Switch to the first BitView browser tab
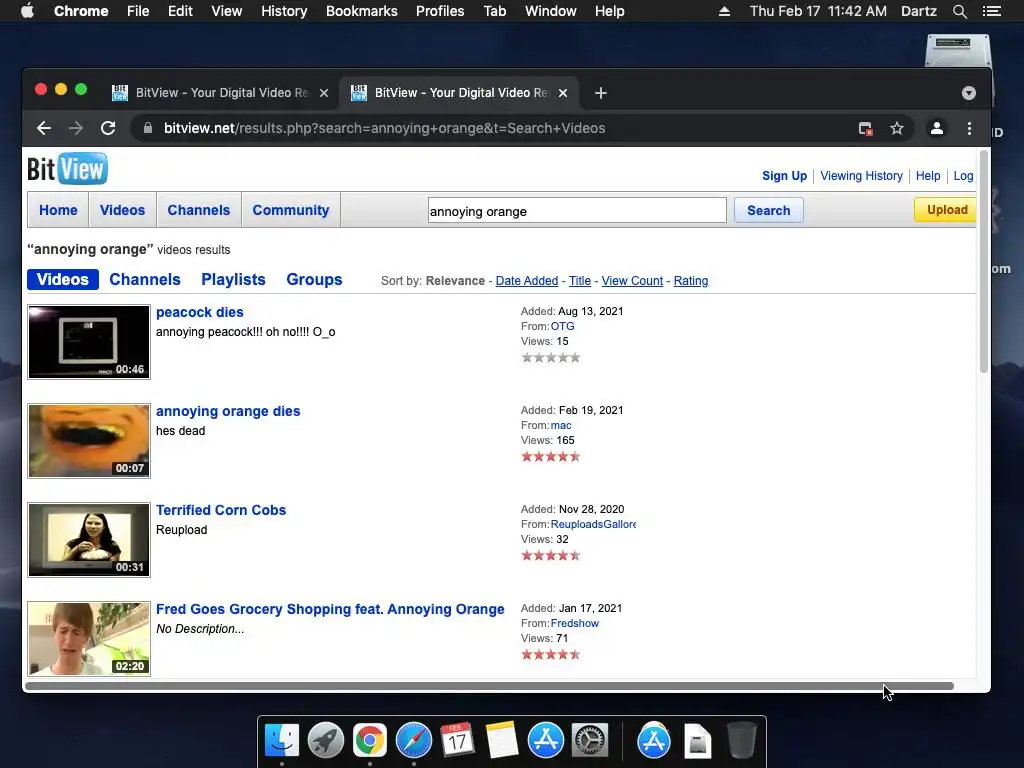1024x768 pixels. pyautogui.click(x=221, y=93)
